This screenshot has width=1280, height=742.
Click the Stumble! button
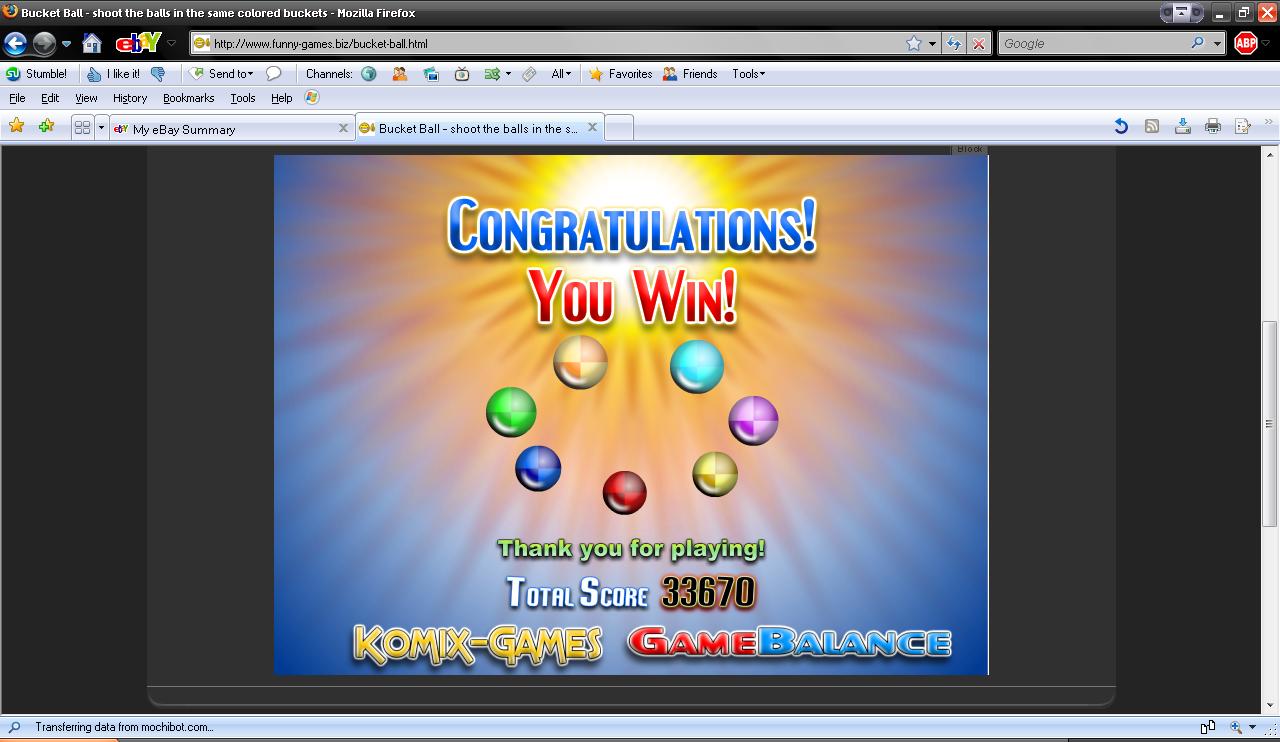(37, 74)
